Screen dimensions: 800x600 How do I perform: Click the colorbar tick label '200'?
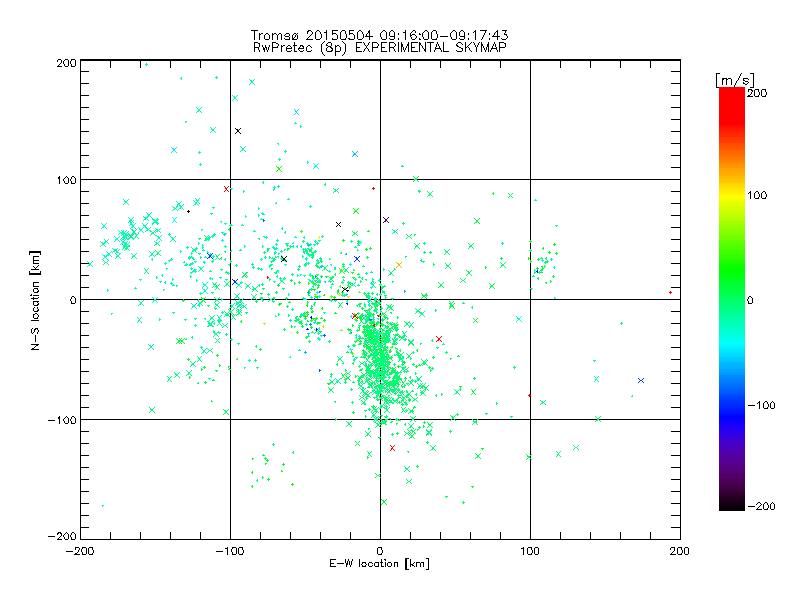[757, 93]
